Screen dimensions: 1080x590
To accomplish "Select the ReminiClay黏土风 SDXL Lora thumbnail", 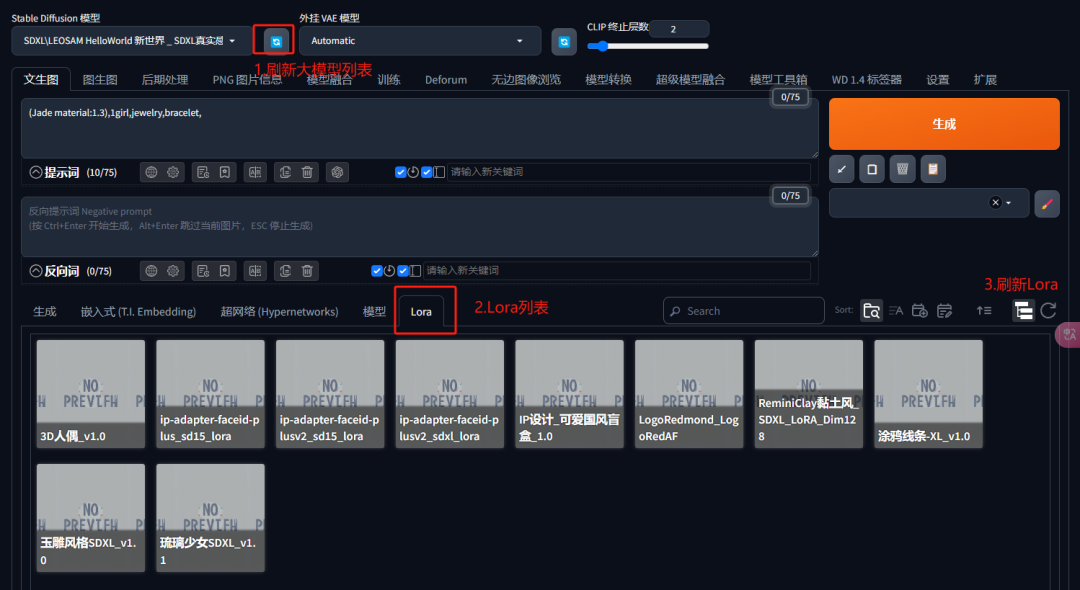I will 808,393.
